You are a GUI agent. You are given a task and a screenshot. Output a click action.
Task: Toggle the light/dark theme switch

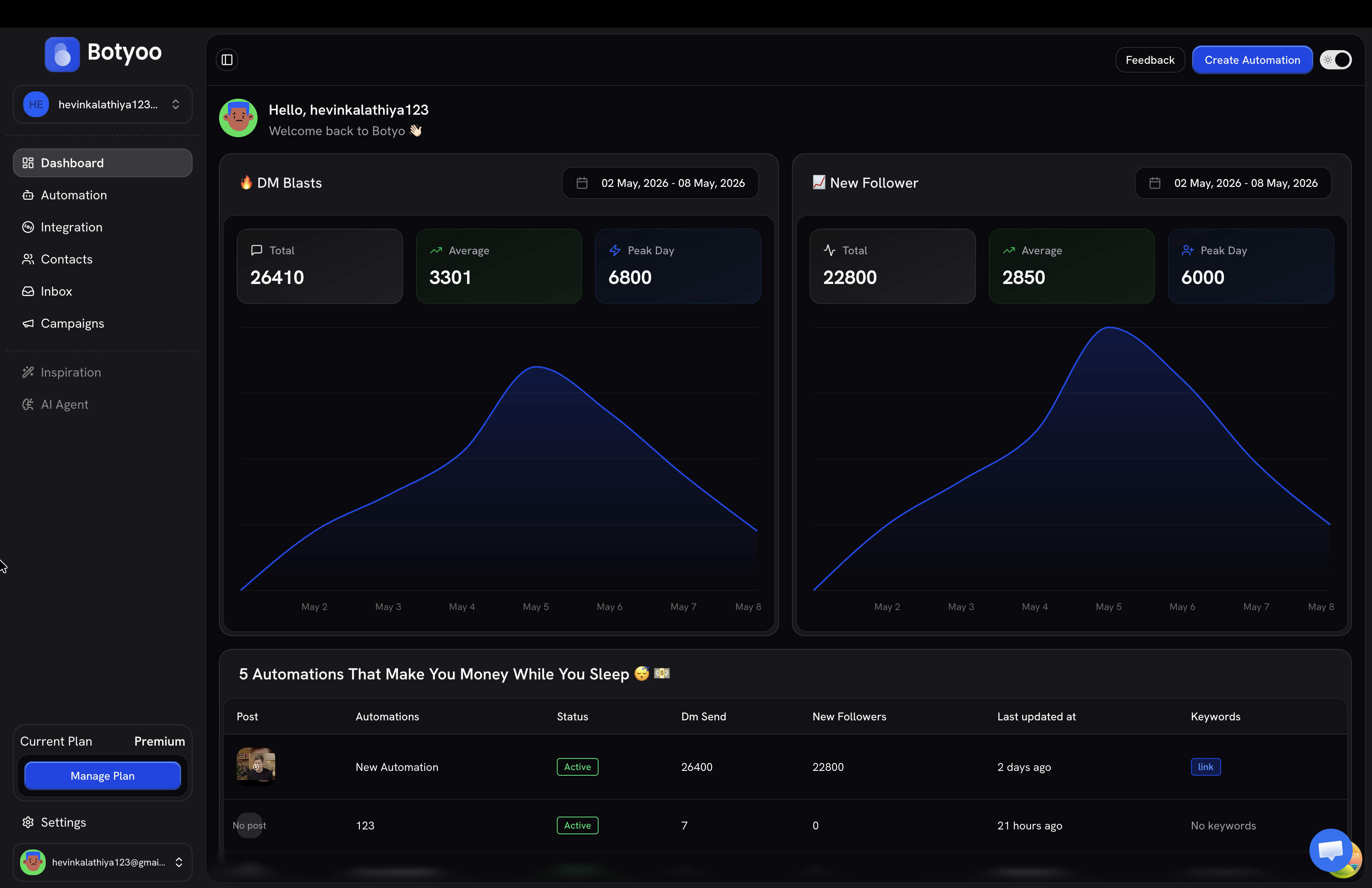[x=1336, y=60]
